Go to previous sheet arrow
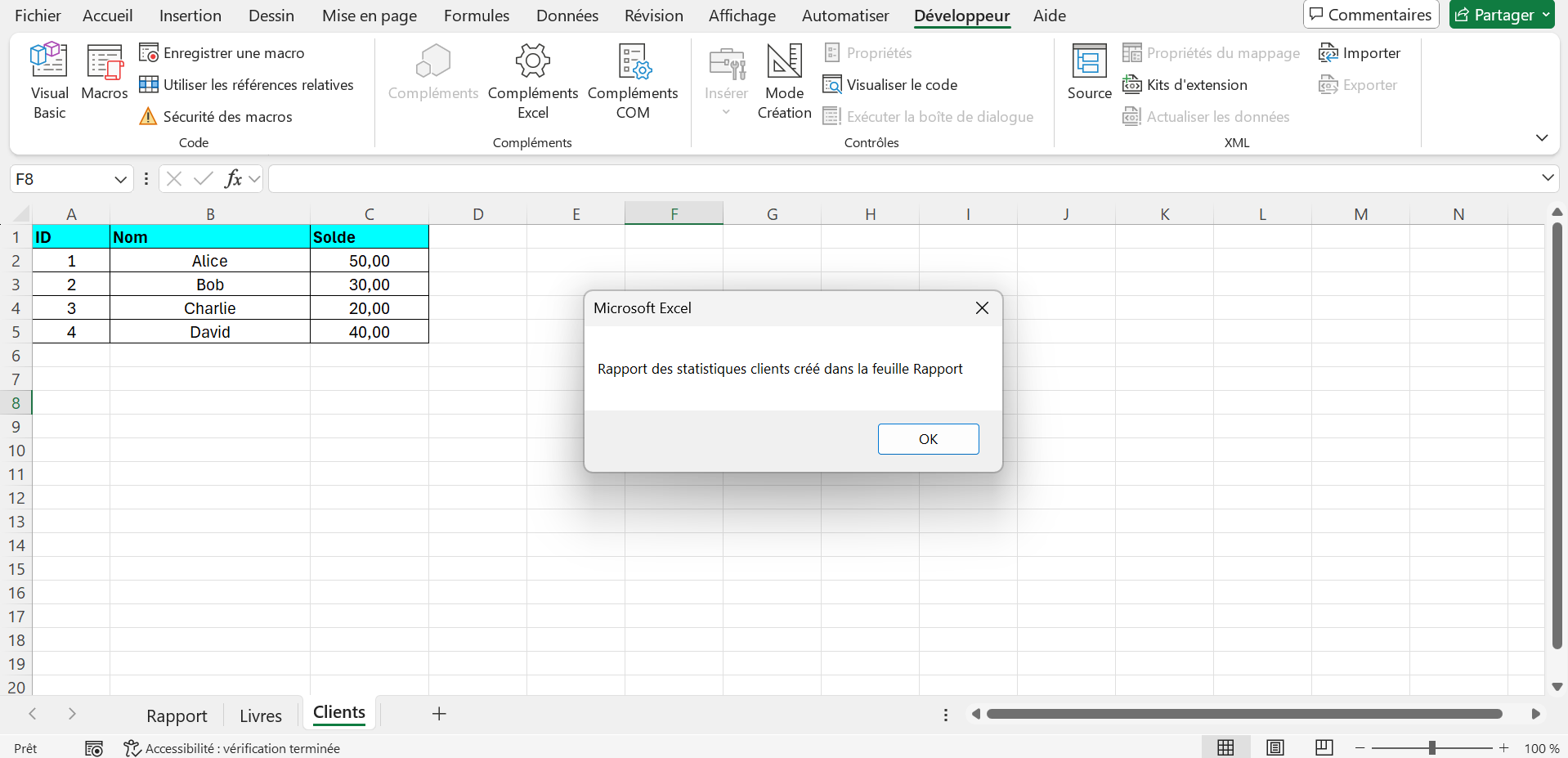1568x758 pixels. (x=33, y=714)
